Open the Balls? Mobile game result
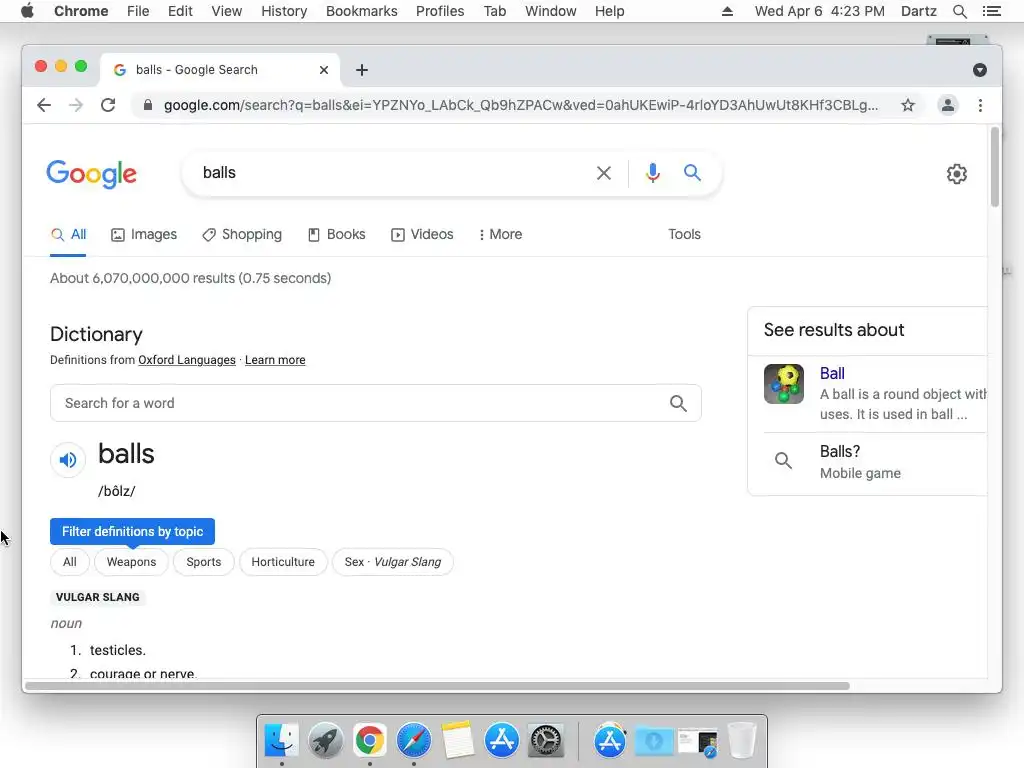 (x=860, y=462)
